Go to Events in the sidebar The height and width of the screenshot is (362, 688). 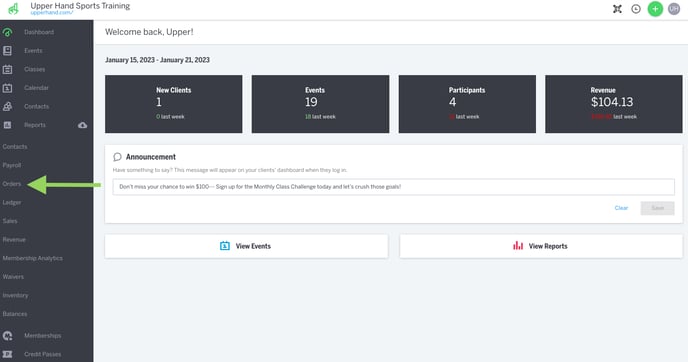(33, 50)
